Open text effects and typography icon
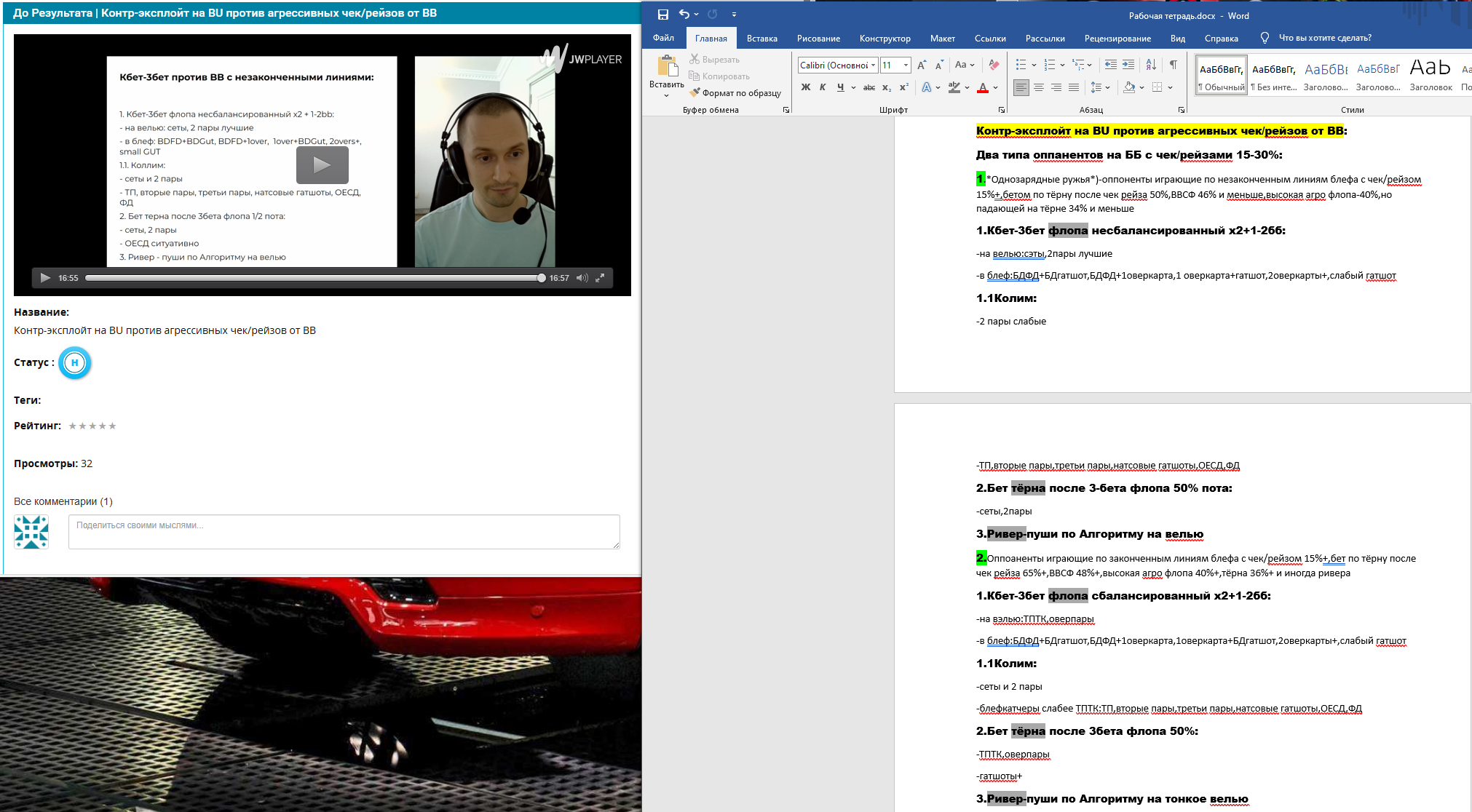 point(927,87)
